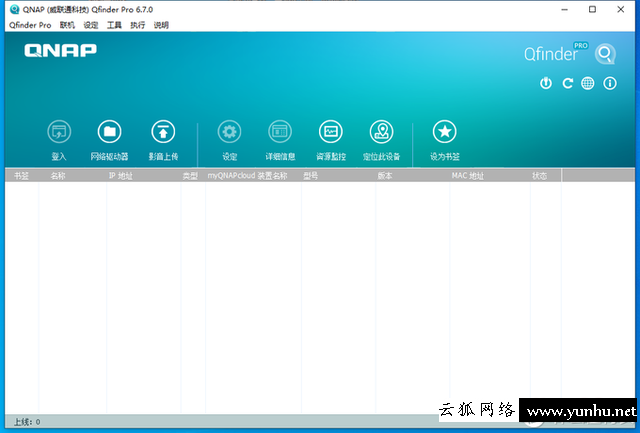Screen dimensions: 640x433
Task: Minimize the Qfinder Pro window
Action: pos(564,9)
